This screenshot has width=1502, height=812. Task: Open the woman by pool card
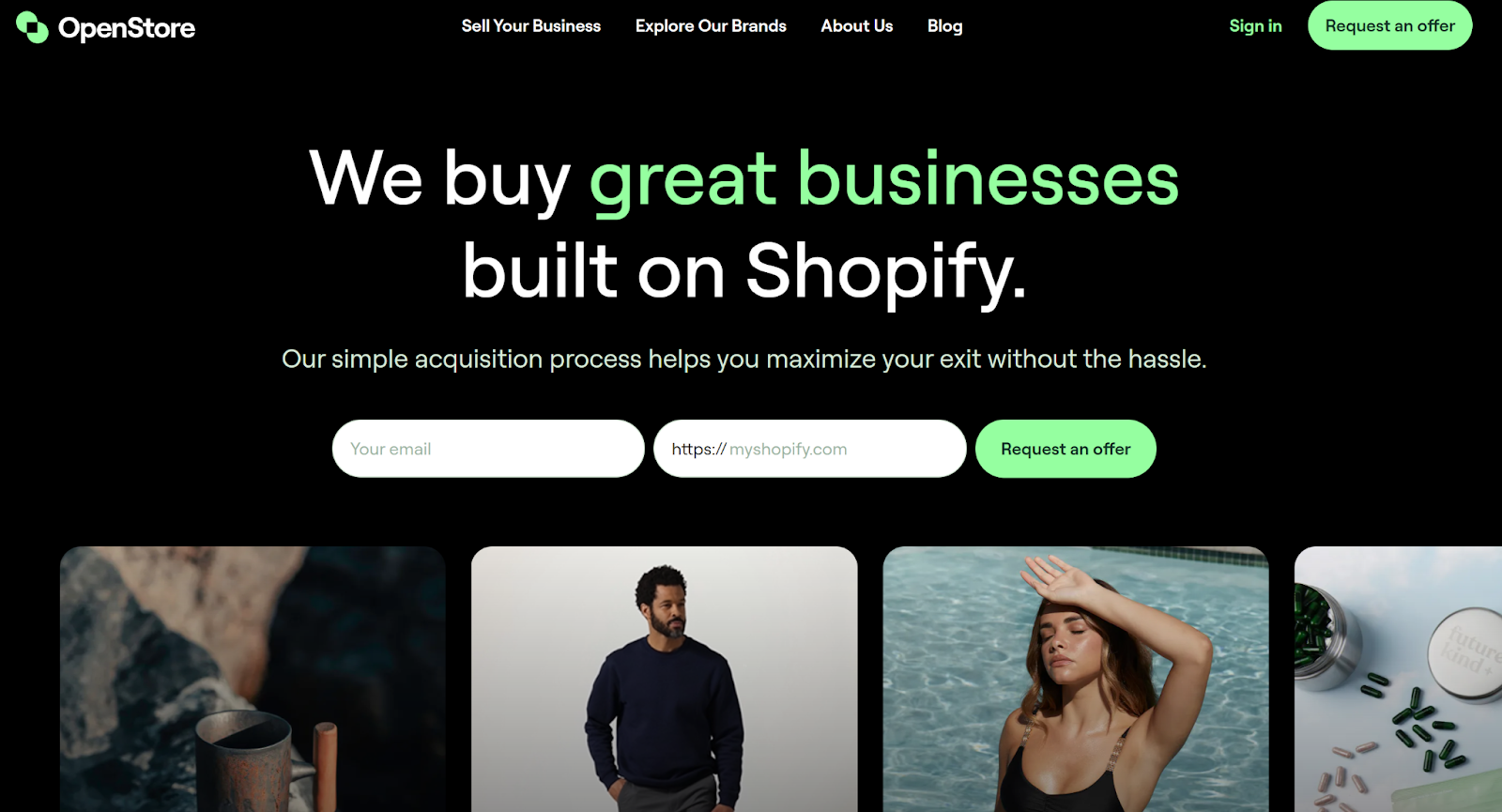coord(1076,679)
